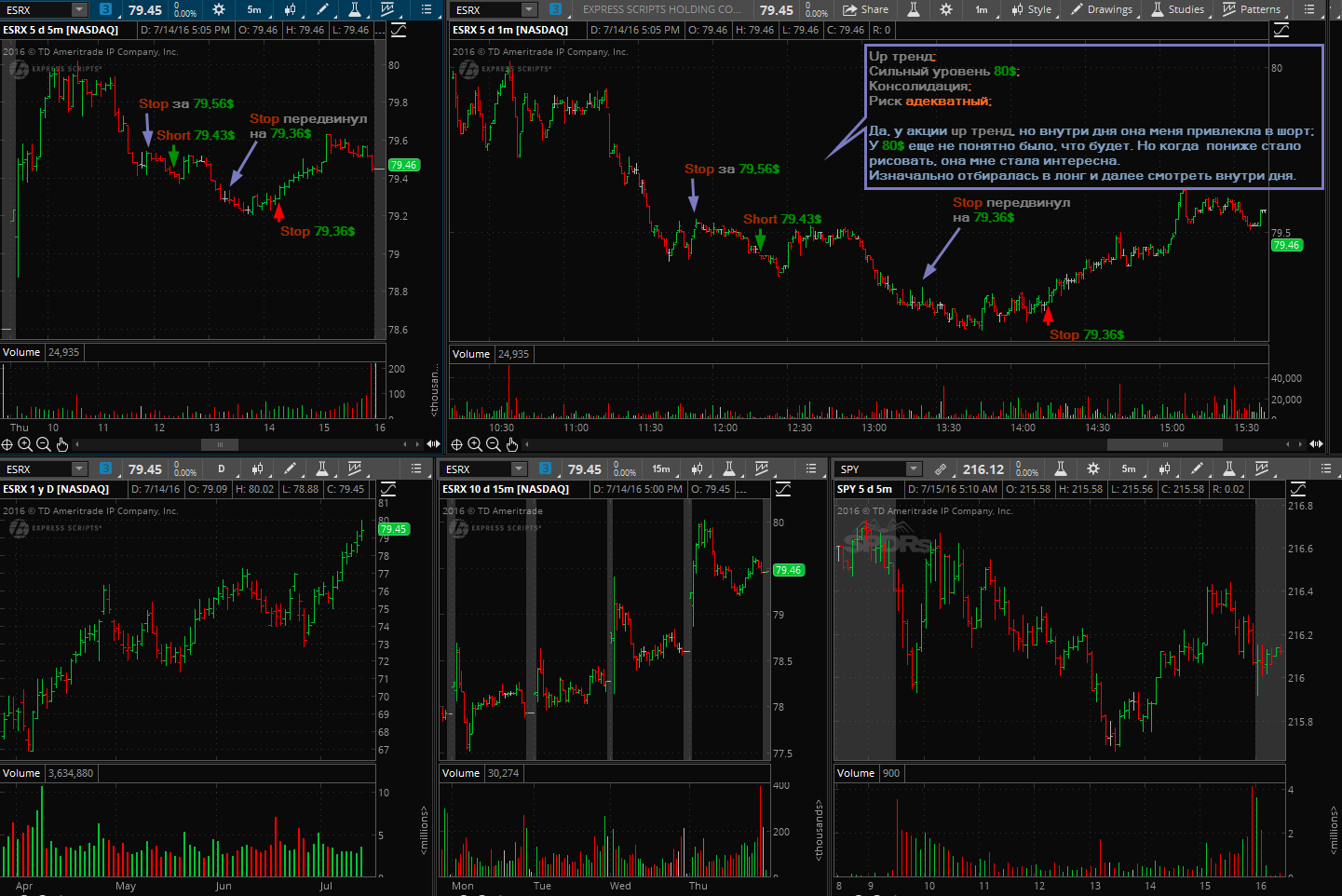1342x896 pixels.
Task: Click zoom-out magnifier under ESRX 1m chart
Action: tap(494, 444)
